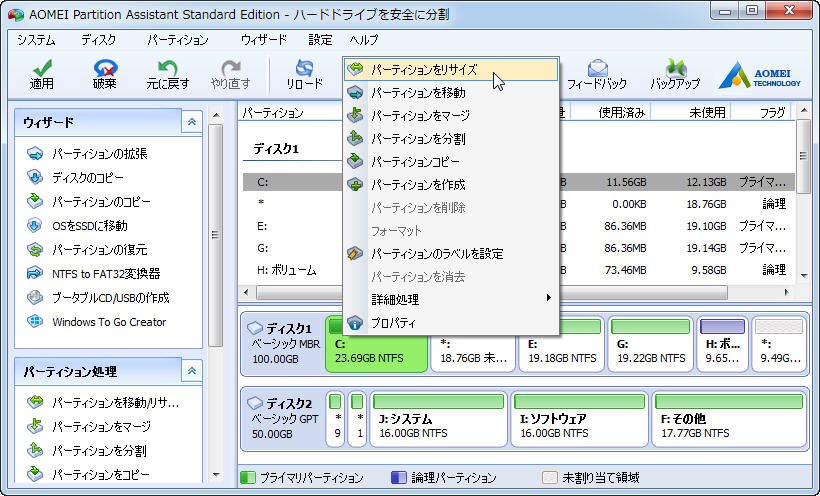
Task: Choose パーティションを作成 from the context menu
Action: (x=451, y=185)
